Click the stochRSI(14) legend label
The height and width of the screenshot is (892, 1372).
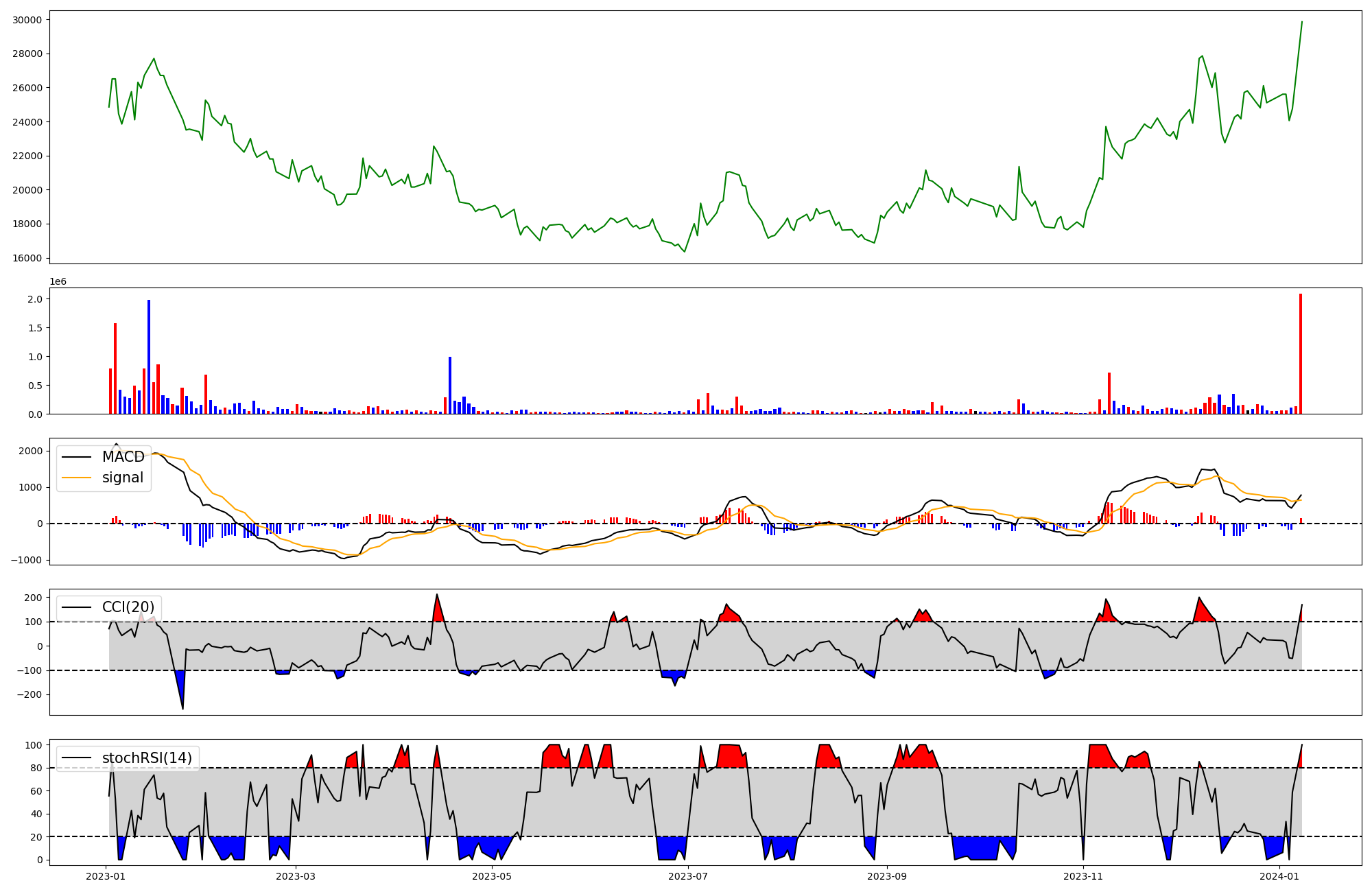pyautogui.click(x=147, y=758)
